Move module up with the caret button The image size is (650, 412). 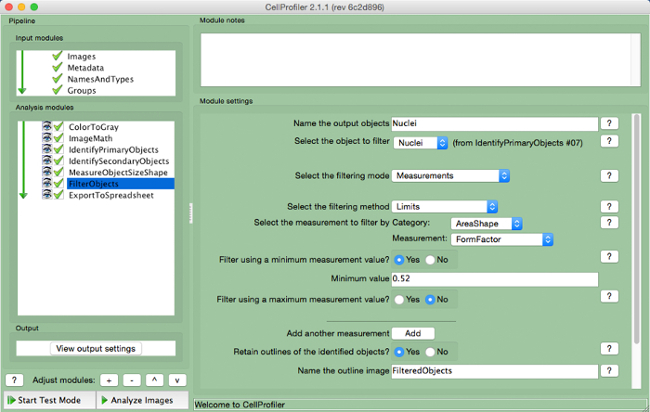(154, 380)
